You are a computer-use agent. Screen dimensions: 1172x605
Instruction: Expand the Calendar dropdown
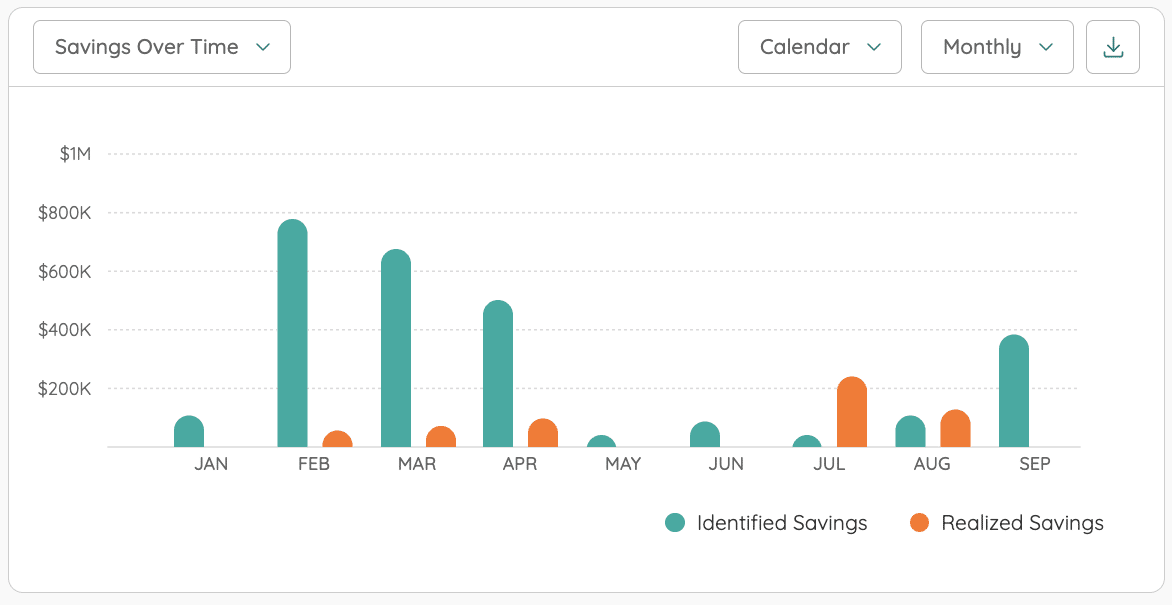819,47
